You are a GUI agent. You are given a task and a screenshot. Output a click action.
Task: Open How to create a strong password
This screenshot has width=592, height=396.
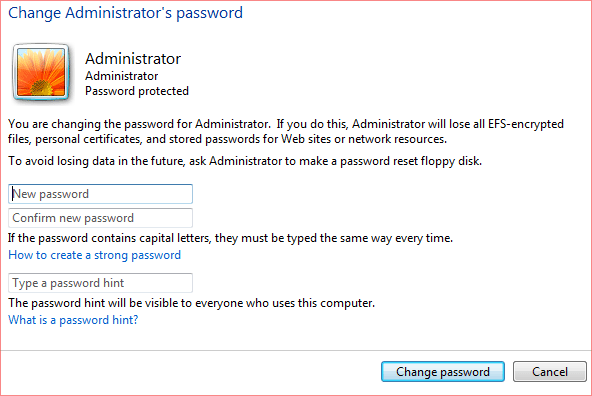[x=94, y=255]
